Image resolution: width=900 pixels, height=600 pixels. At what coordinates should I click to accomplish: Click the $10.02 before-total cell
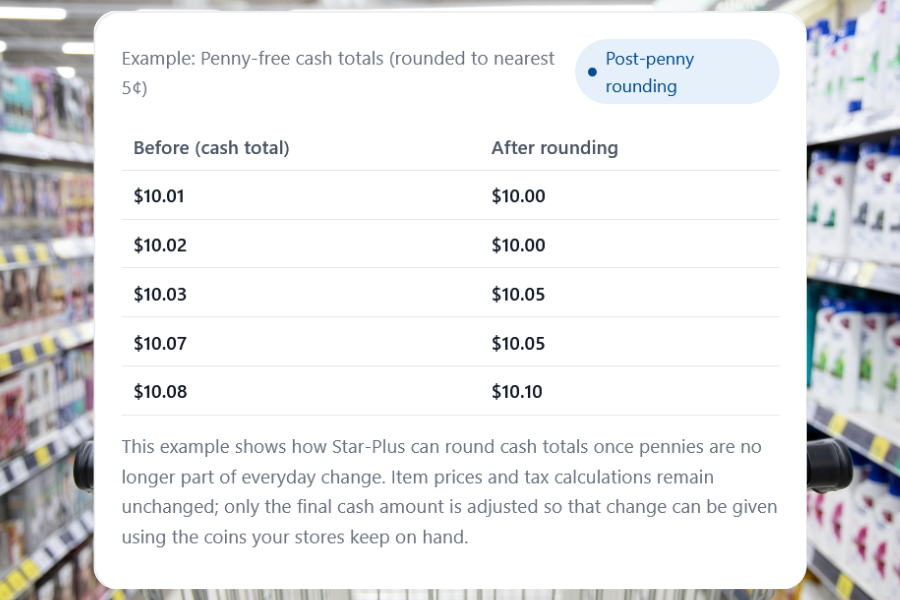click(x=160, y=245)
